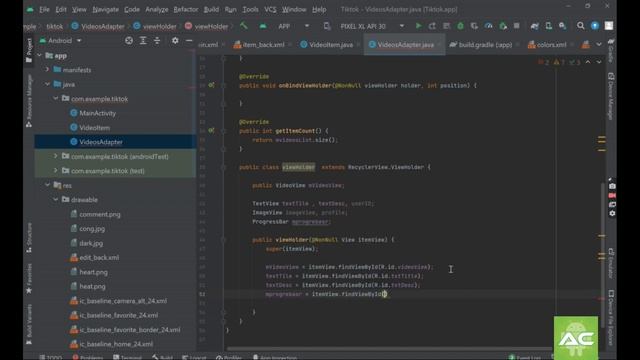Open the search everywhere magnifier

tap(580, 26)
